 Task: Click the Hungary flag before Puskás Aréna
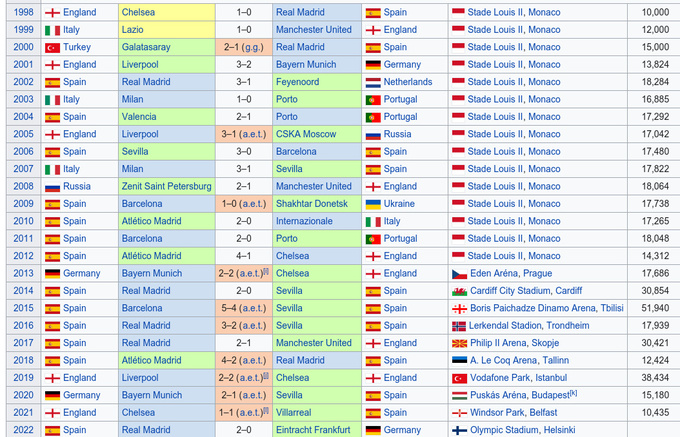pyautogui.click(x=459, y=395)
